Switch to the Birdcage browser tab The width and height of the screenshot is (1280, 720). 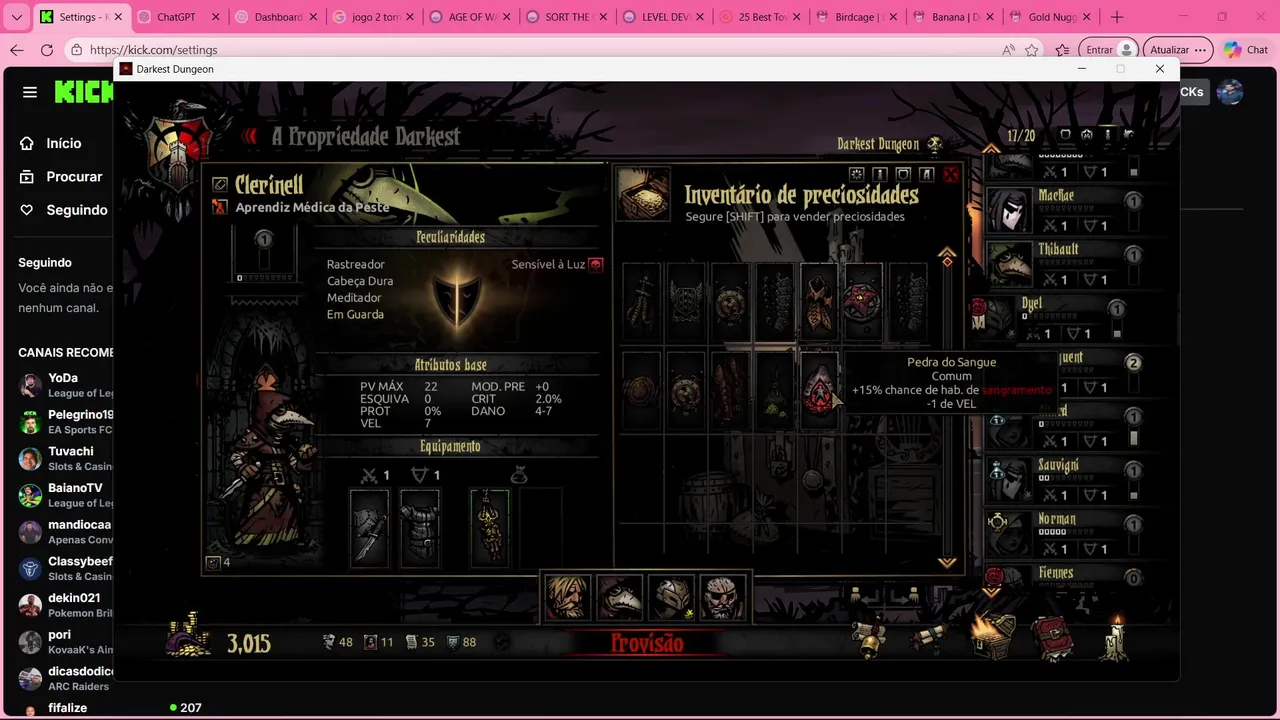coord(858,17)
